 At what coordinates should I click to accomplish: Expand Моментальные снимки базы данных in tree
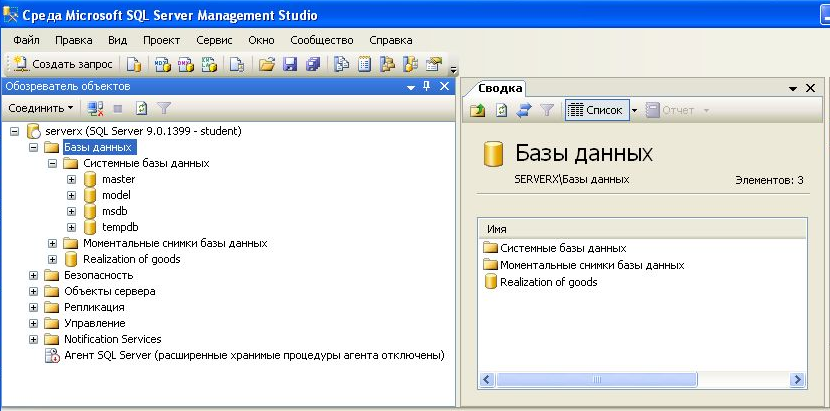52,244
